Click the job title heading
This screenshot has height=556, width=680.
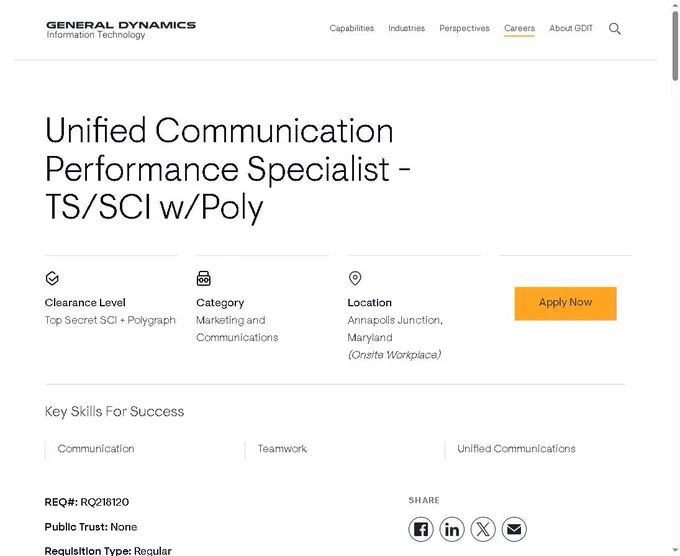pyautogui.click(x=228, y=169)
